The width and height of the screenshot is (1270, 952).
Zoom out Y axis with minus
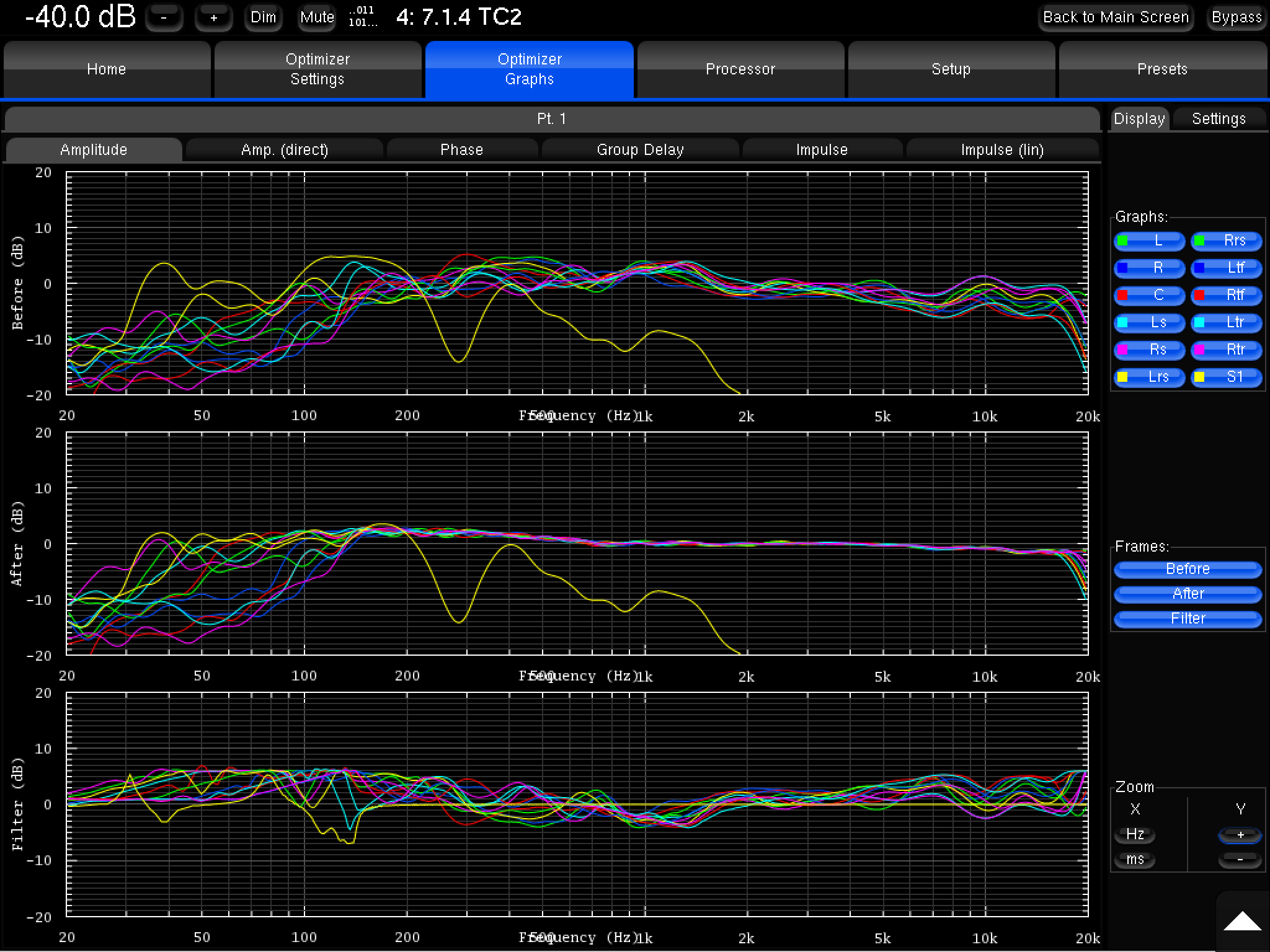pos(1240,860)
